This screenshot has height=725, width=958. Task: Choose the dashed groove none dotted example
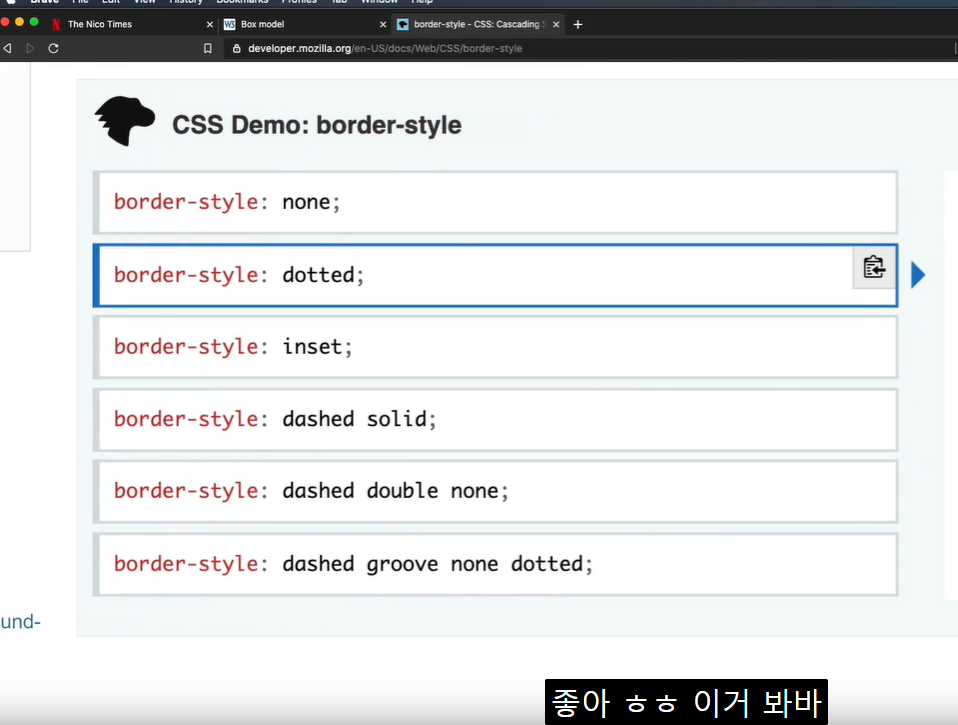(x=495, y=564)
